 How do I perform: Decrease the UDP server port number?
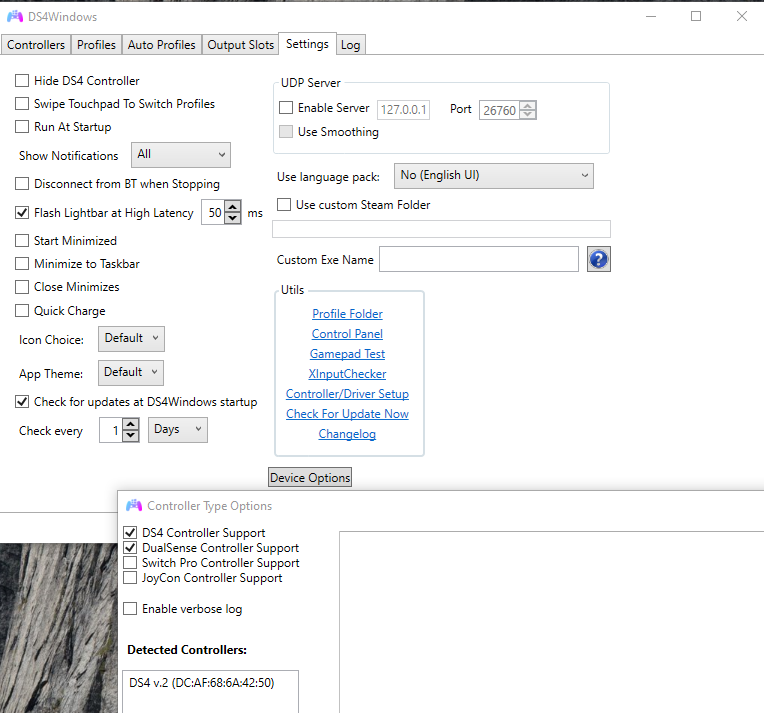coord(528,115)
